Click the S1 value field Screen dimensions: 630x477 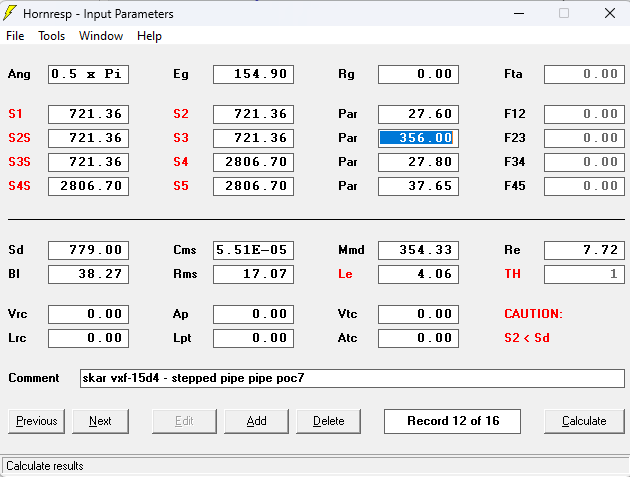point(88,114)
